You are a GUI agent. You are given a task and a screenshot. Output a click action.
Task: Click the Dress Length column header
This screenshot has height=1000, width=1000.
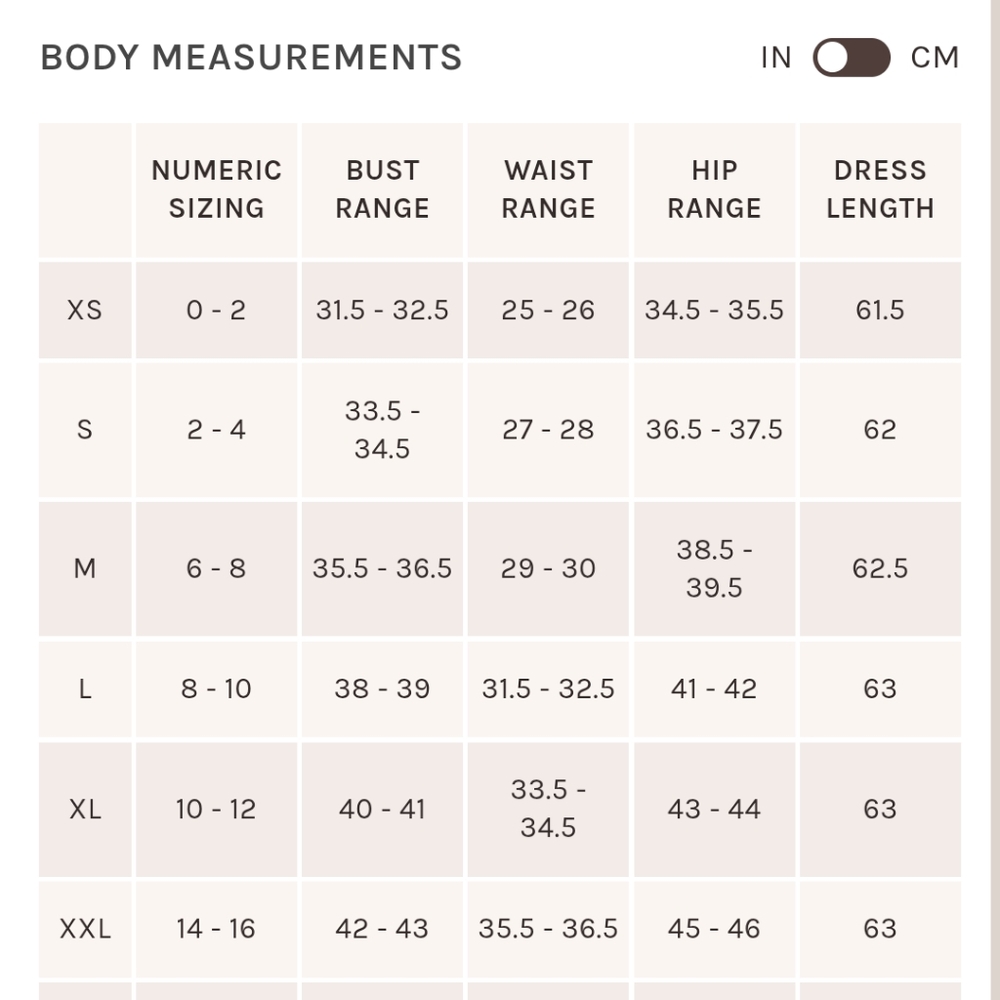coord(880,190)
